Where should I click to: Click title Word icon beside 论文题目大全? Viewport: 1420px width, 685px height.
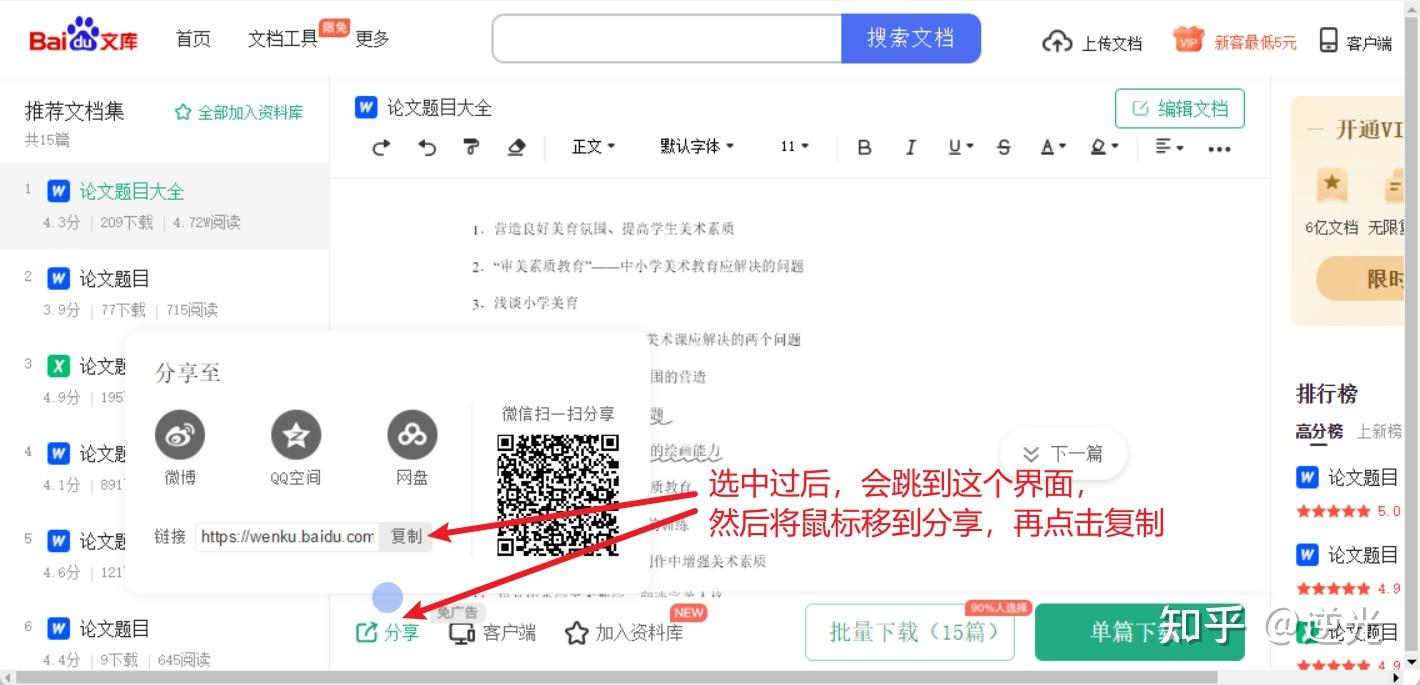click(x=366, y=108)
